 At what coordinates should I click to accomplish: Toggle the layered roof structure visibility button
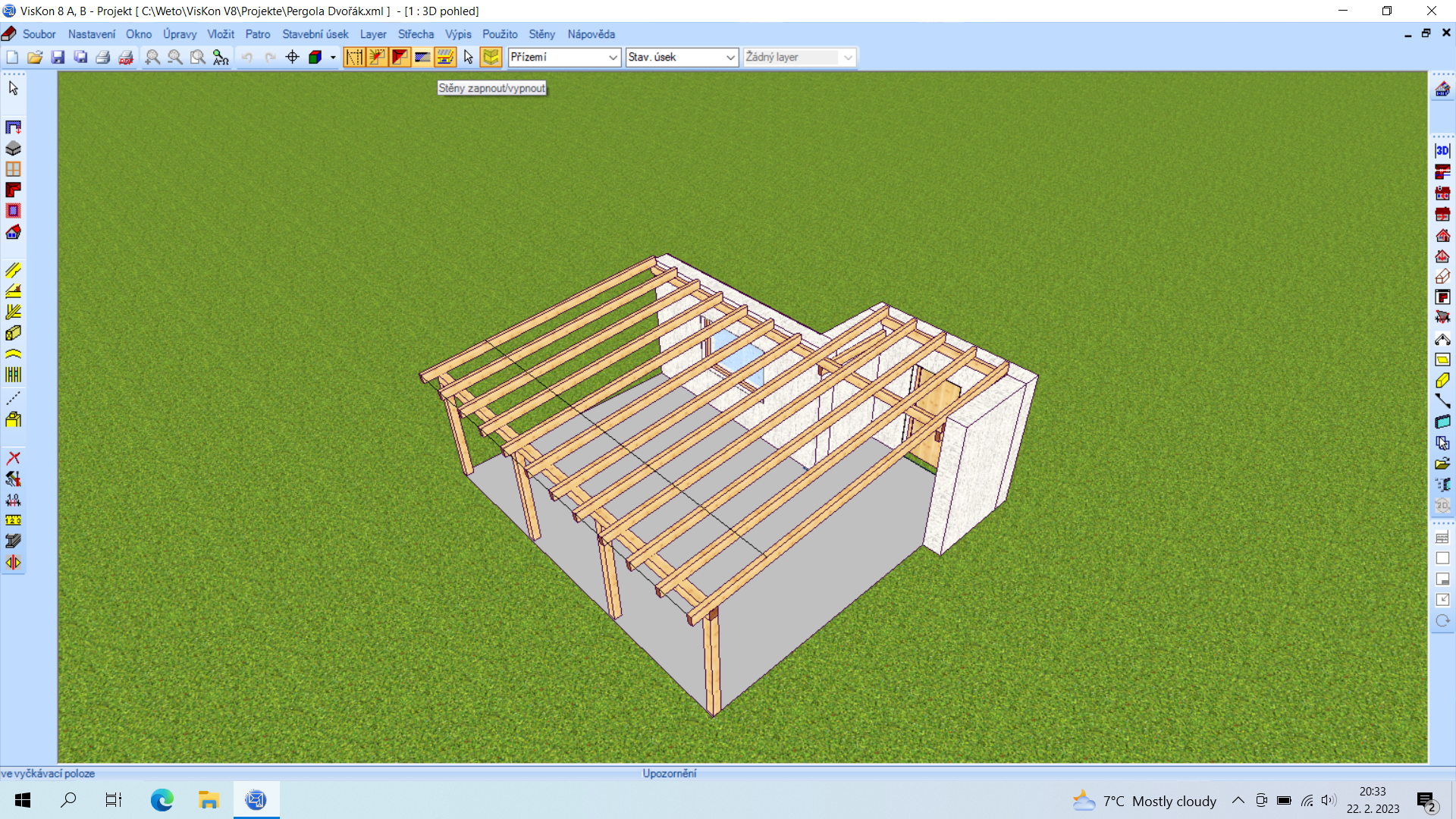445,57
